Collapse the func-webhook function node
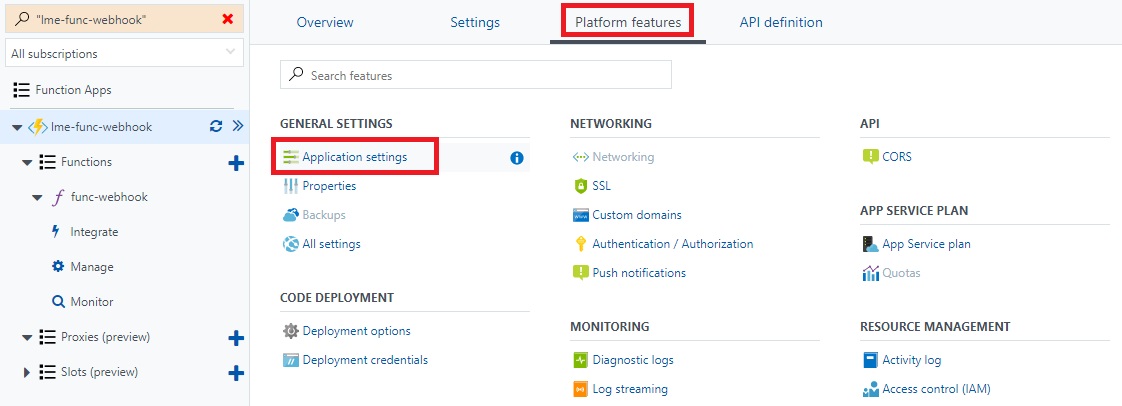The image size is (1122, 406). (37, 198)
